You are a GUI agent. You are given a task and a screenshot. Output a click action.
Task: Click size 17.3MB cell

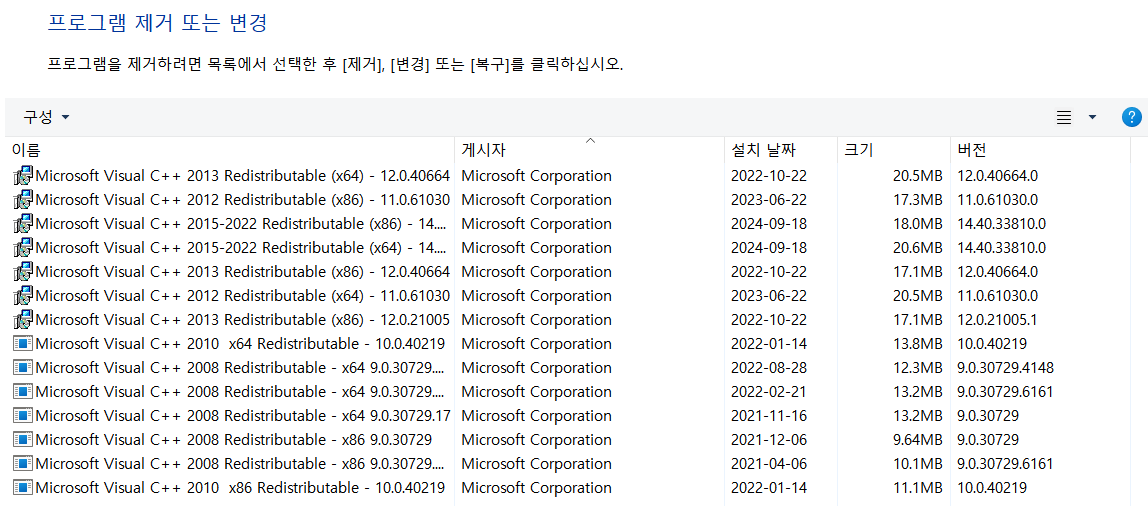pos(917,200)
